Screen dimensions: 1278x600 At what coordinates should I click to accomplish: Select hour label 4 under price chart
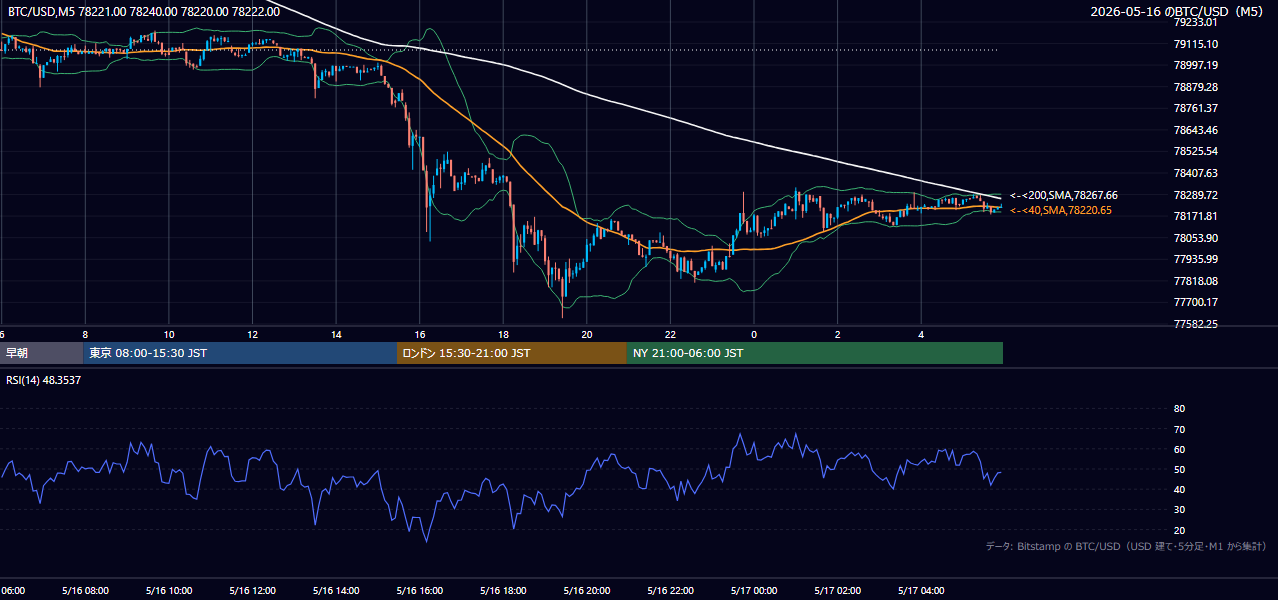[x=921, y=334]
